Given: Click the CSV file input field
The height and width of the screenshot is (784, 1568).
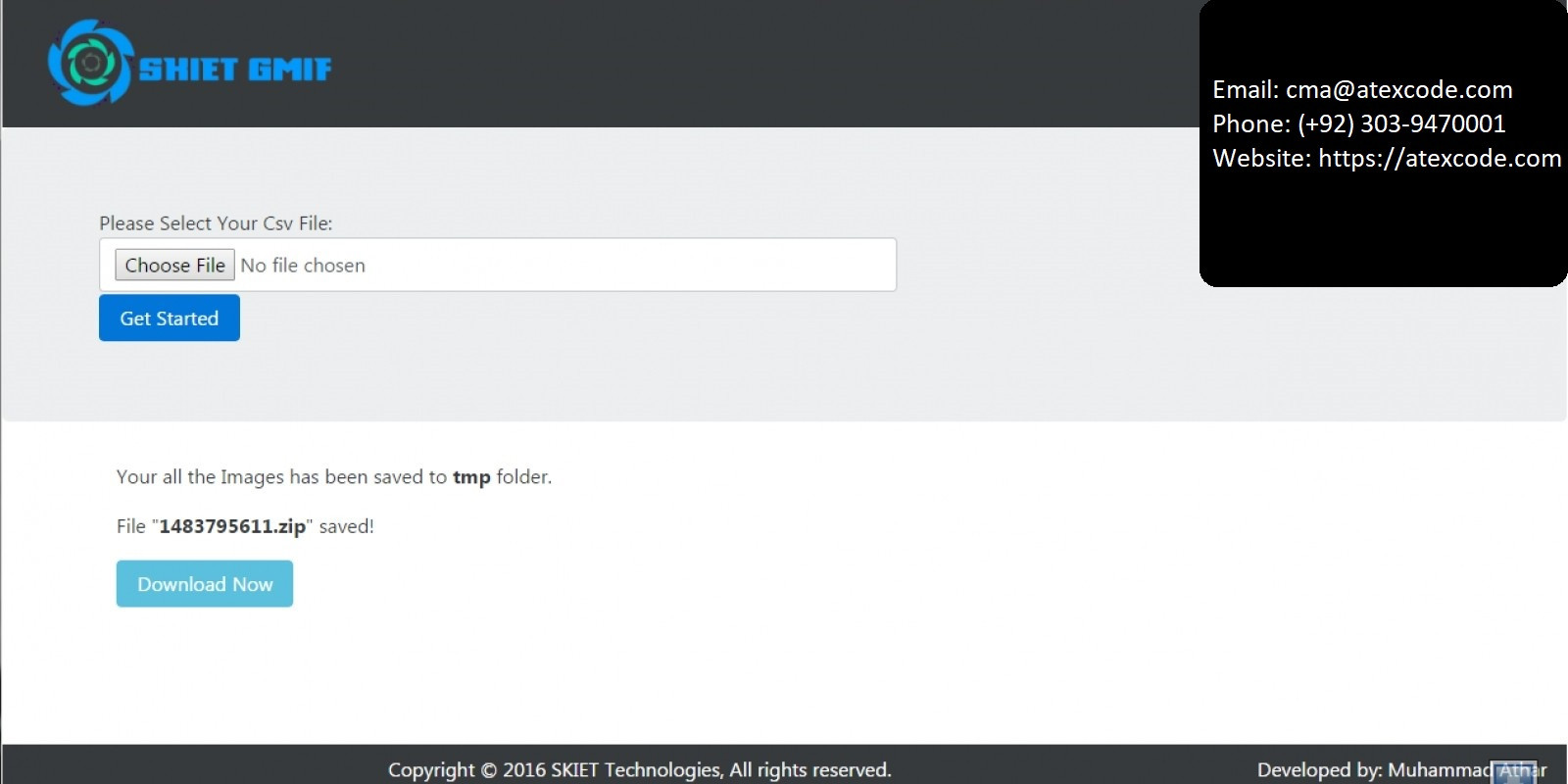Looking at the screenshot, I should tap(498, 265).
